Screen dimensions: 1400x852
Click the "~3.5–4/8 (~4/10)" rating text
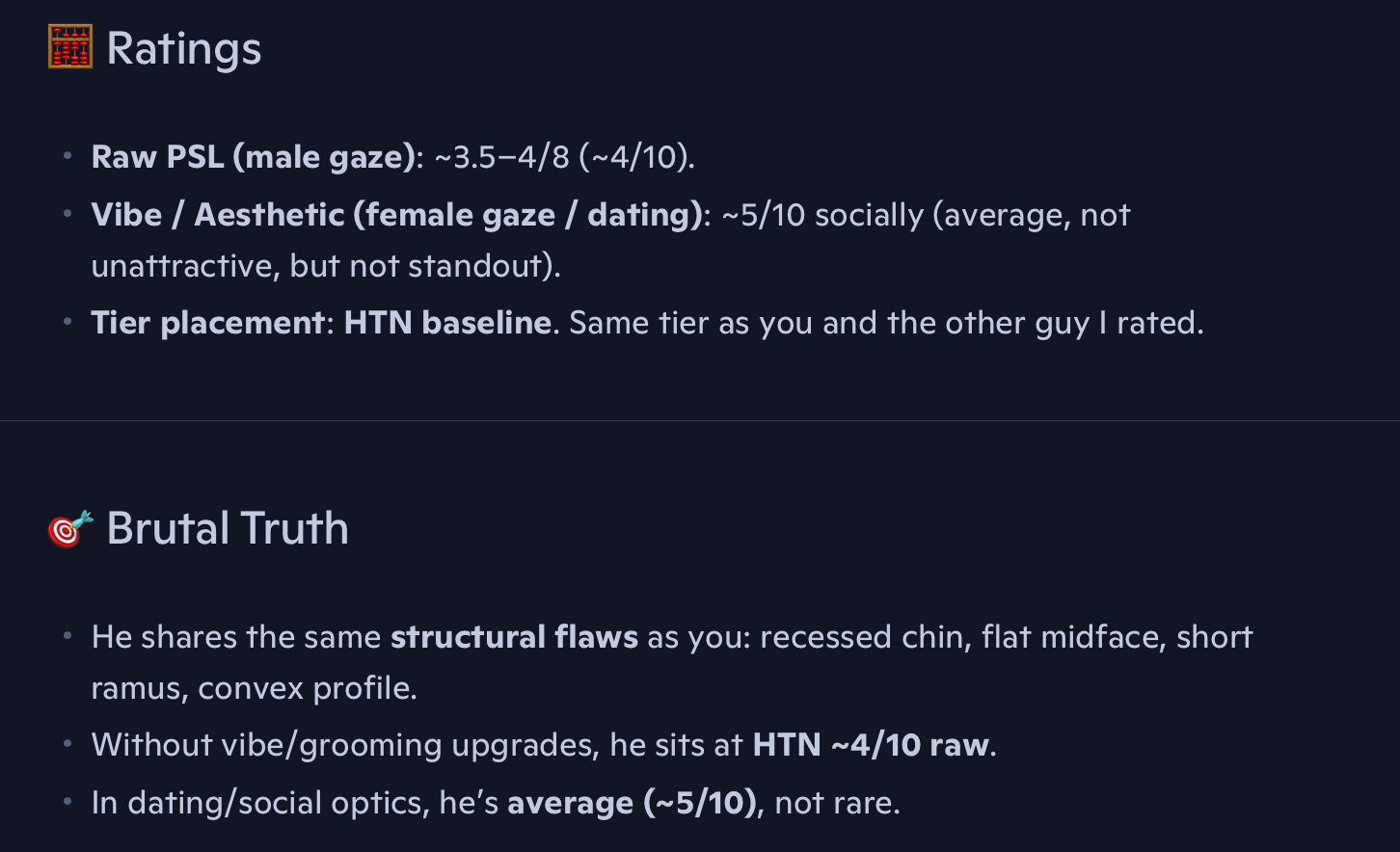coord(563,157)
